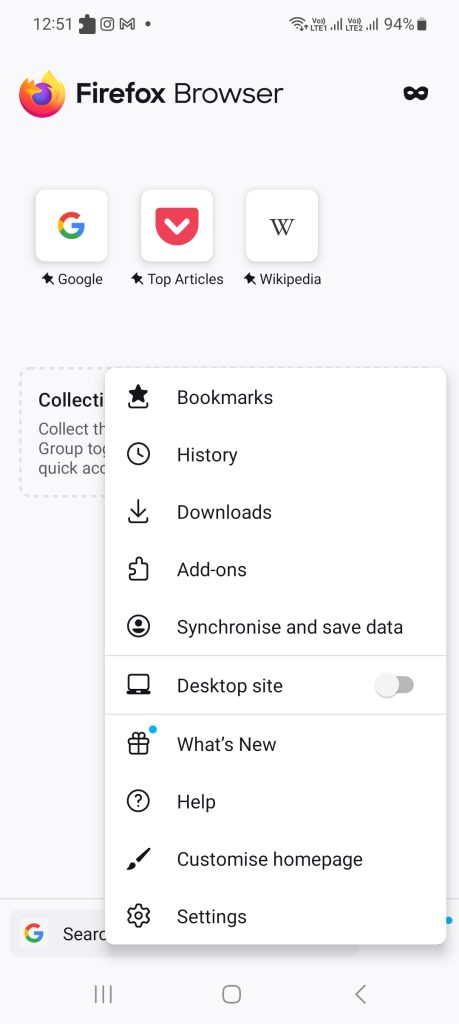Tap the puzzle-piece notification status icon
The width and height of the screenshot is (459, 1024).
pos(87,24)
